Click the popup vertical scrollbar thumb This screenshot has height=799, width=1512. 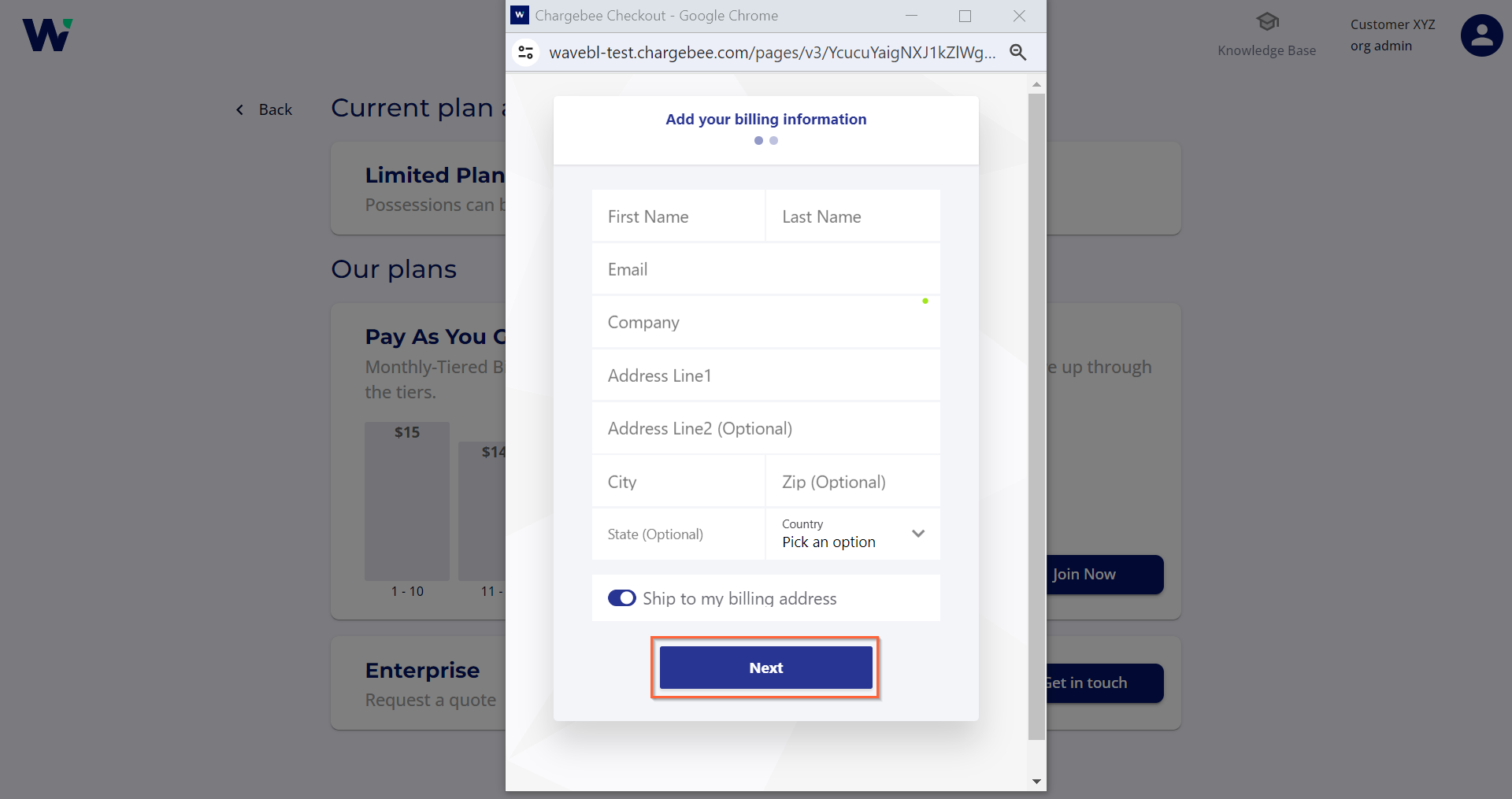1036,417
